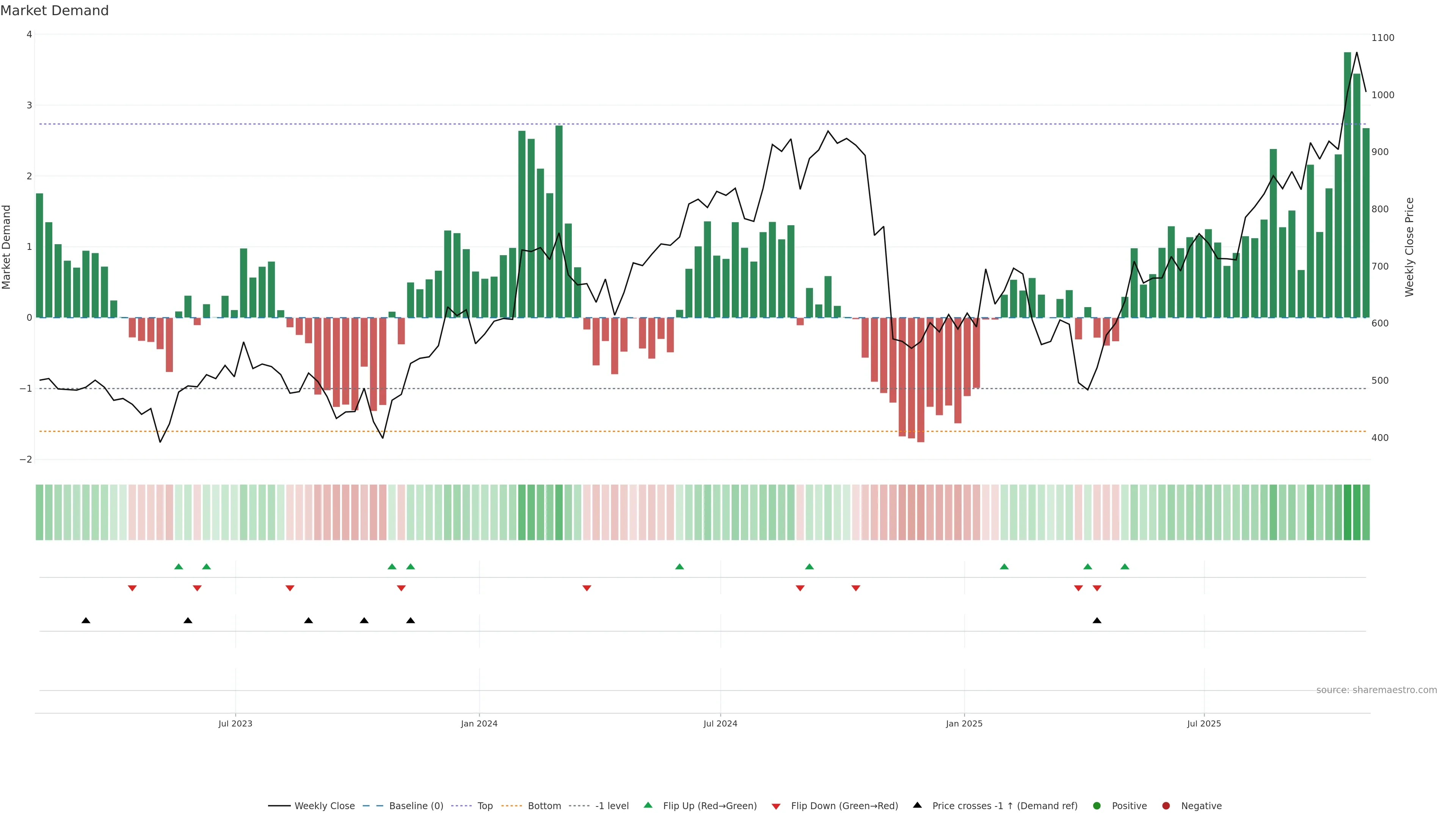This screenshot has width=1456, height=819.
Task: Click the Jul 2023 axis label
Action: point(235,723)
